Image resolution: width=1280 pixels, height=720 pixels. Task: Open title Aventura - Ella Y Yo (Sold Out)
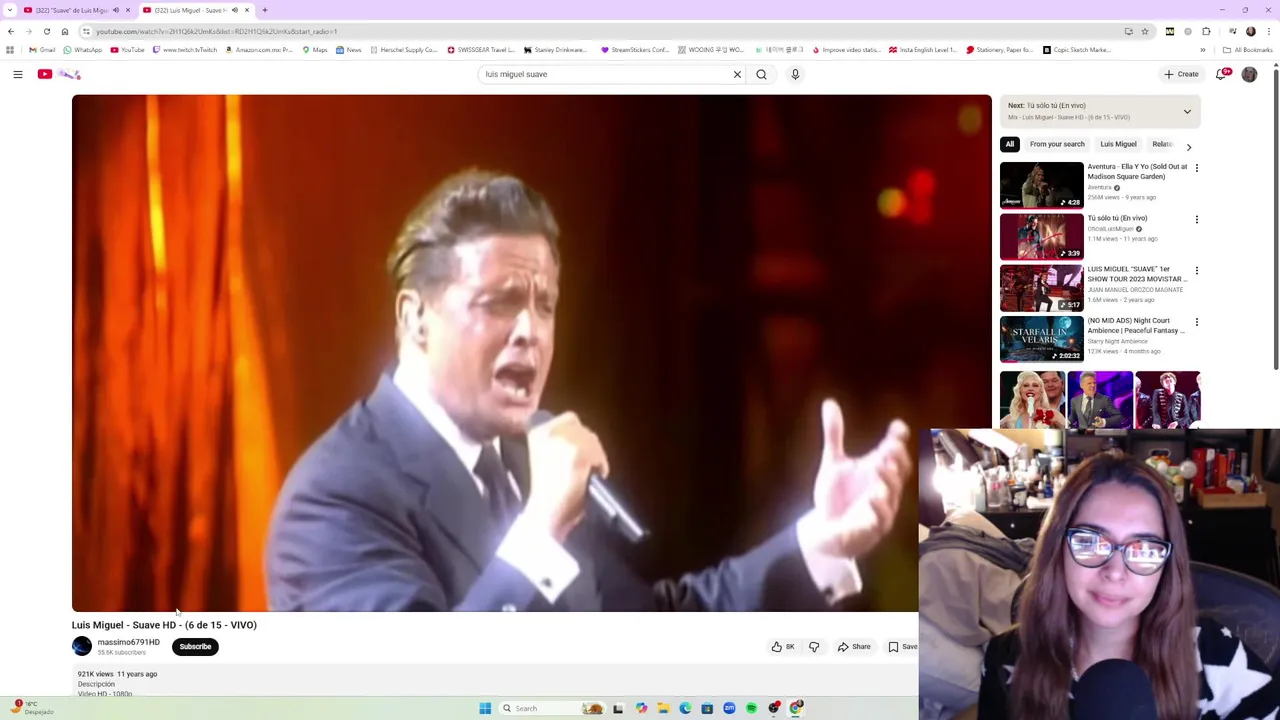[x=1137, y=172]
